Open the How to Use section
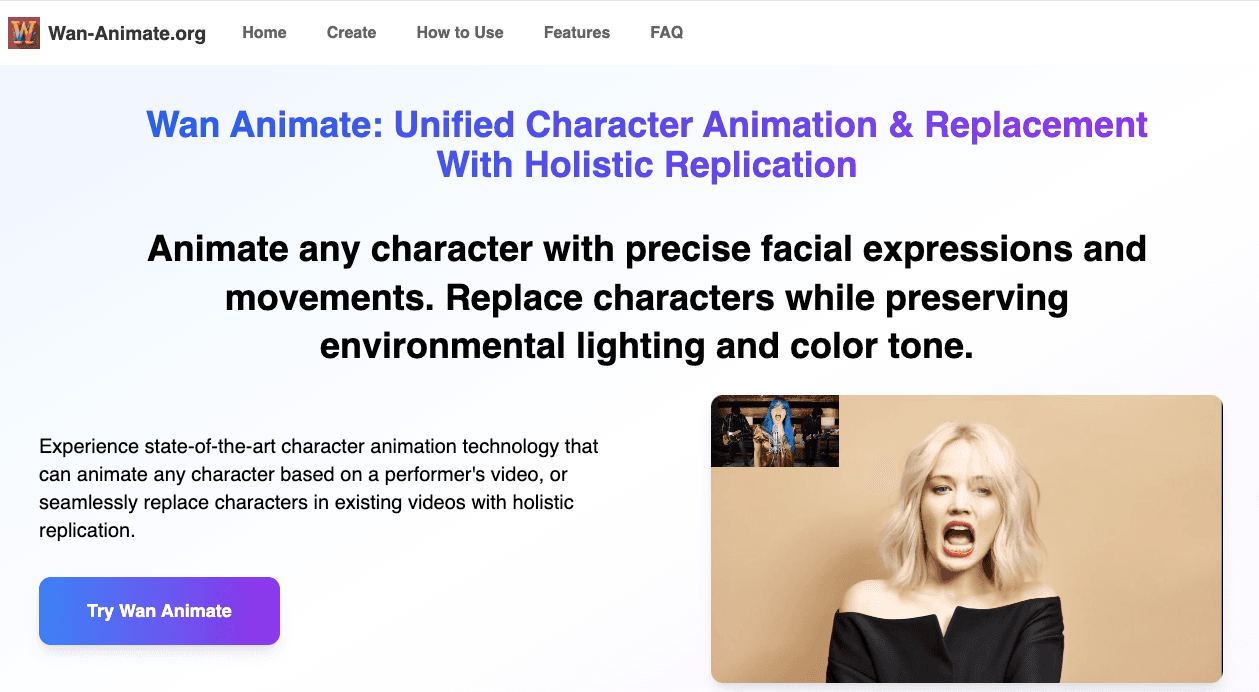Screen dimensions: 1259x692 point(459,32)
